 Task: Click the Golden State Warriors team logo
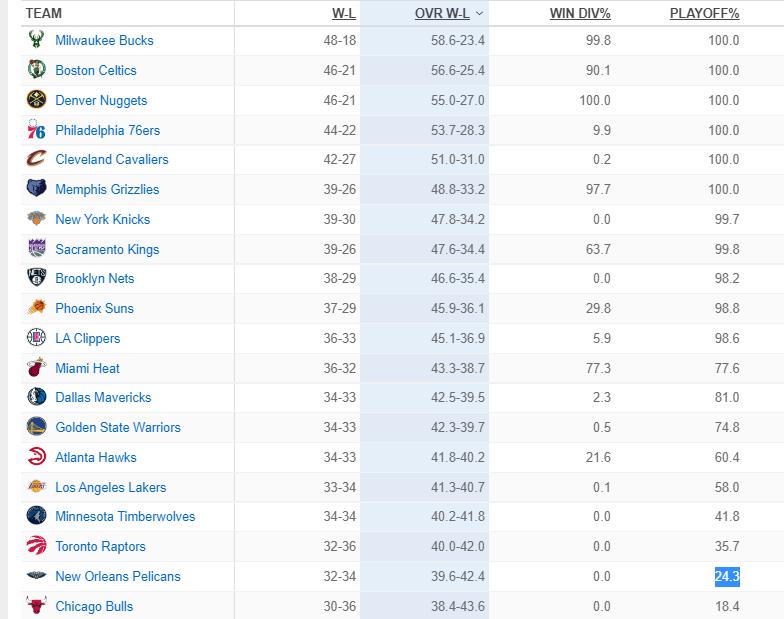pos(36,426)
